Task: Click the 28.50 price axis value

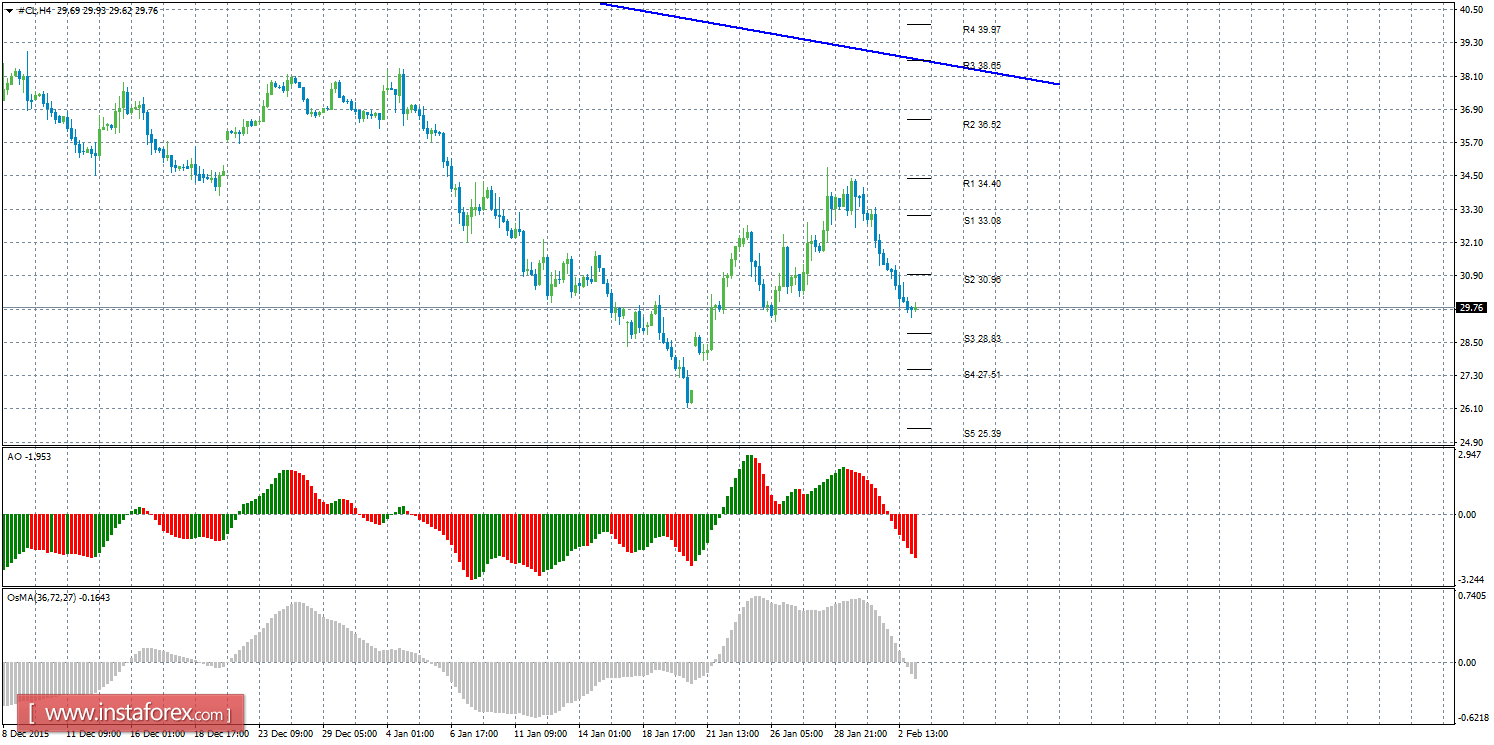Action: tap(1471, 342)
